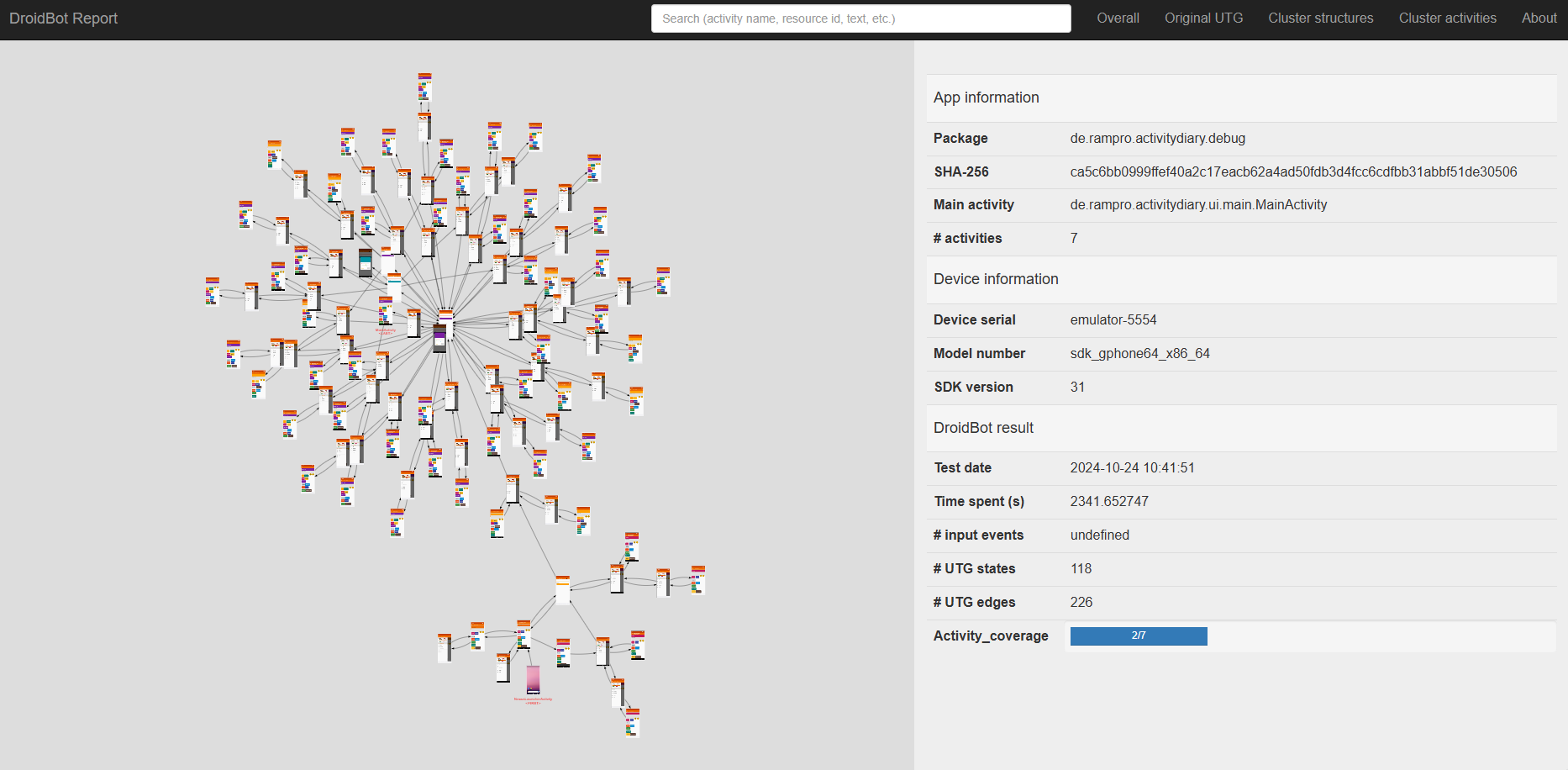The width and height of the screenshot is (1568, 770).
Task: Click time spent value 2341.652747
Action: coord(1109,502)
